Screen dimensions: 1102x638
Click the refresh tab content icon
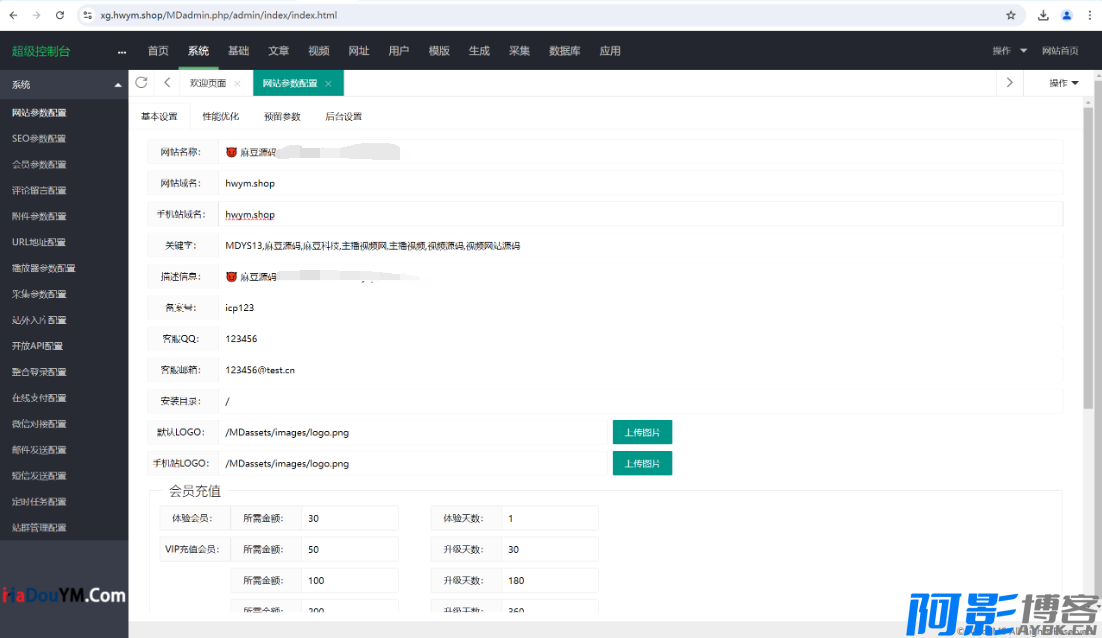coord(141,83)
